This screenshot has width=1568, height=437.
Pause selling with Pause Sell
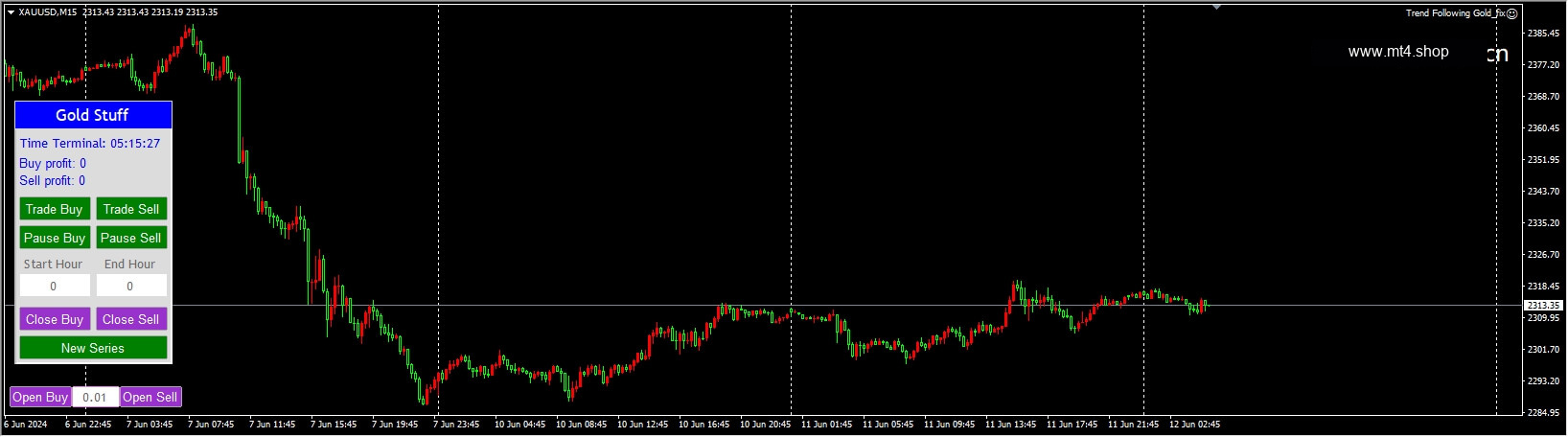click(x=131, y=238)
